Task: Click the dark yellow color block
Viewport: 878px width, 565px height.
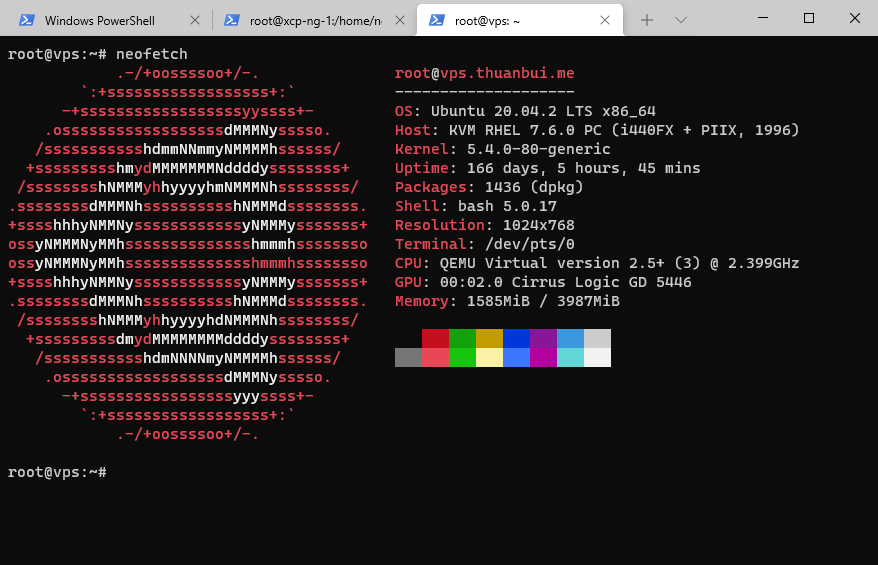Action: click(489, 339)
